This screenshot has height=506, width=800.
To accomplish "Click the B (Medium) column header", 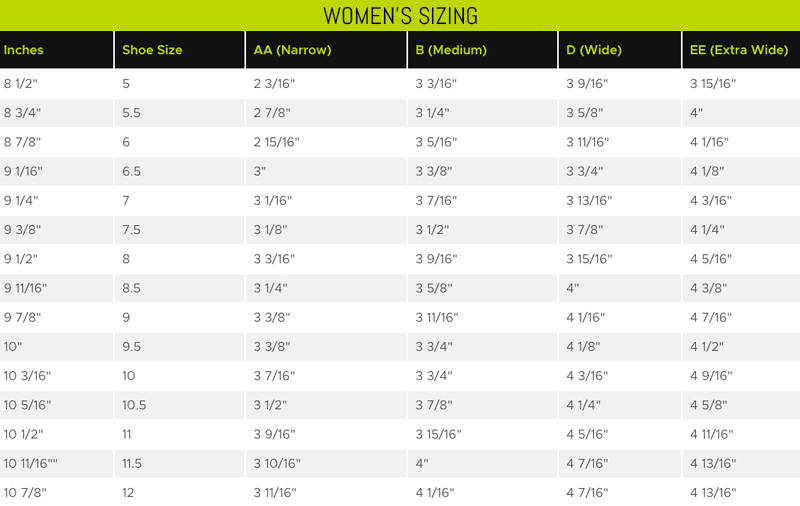I will pyautogui.click(x=483, y=50).
